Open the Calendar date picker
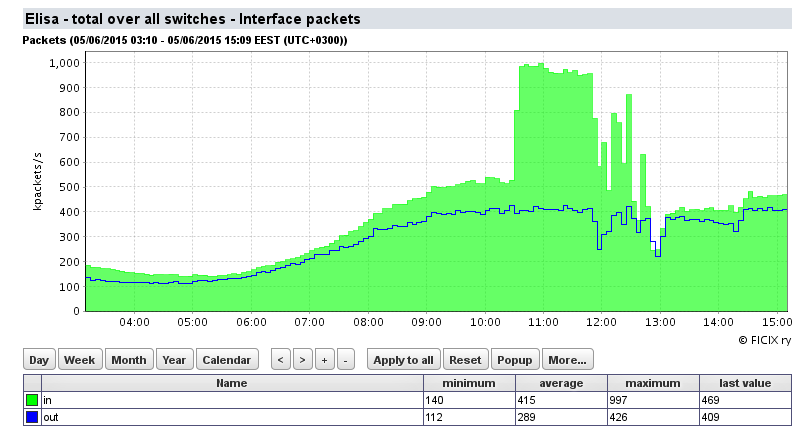This screenshot has width=796, height=439. pyautogui.click(x=227, y=360)
